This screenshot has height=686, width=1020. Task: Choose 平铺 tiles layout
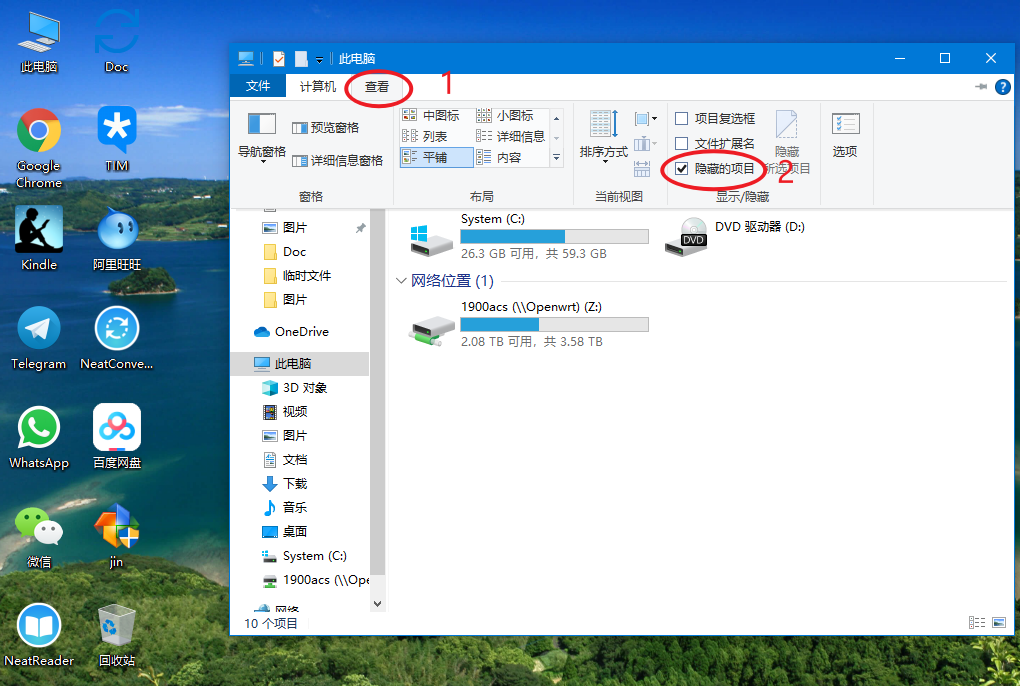pyautogui.click(x=436, y=157)
